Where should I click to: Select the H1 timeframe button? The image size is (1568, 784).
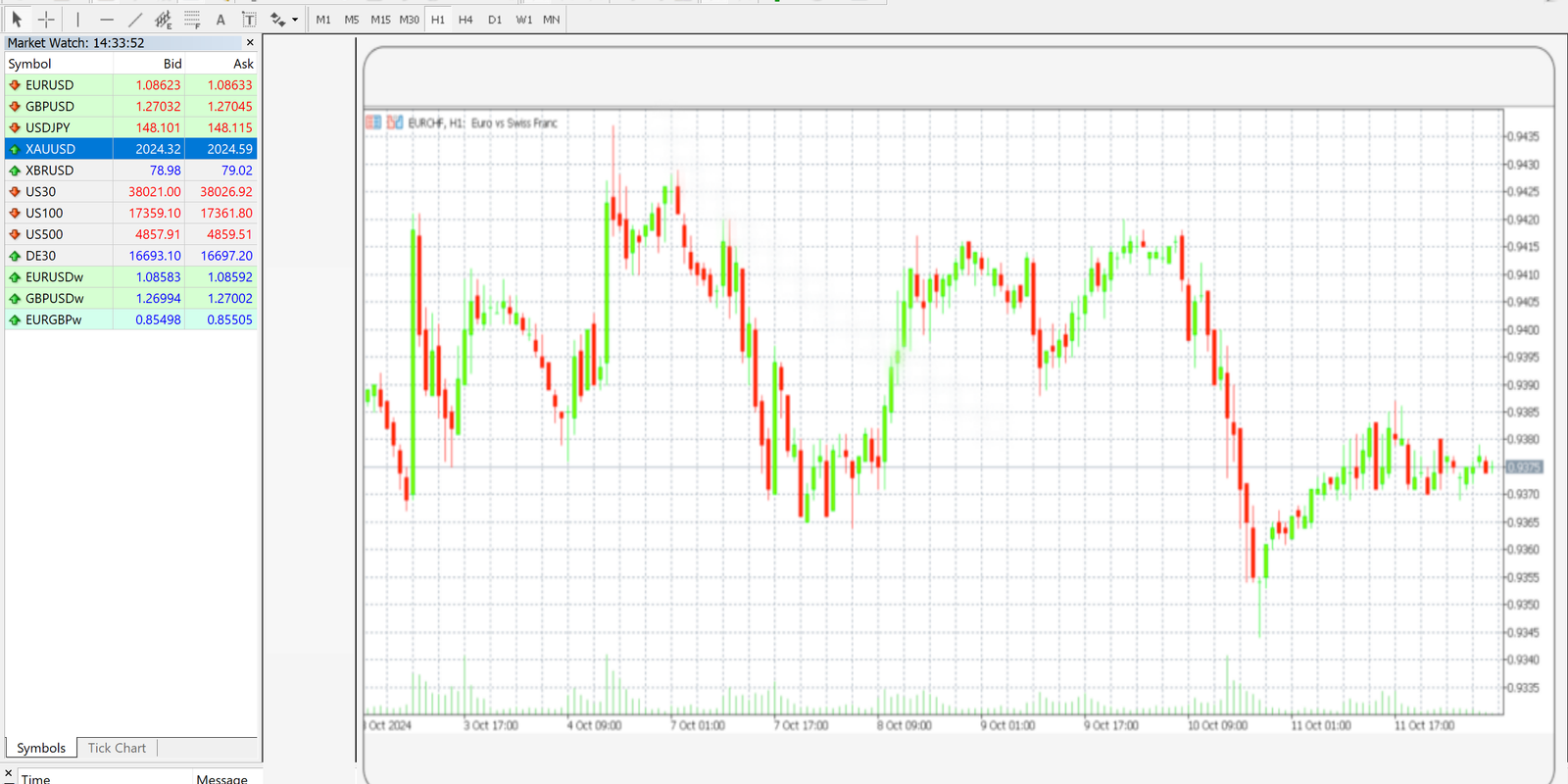pos(438,20)
